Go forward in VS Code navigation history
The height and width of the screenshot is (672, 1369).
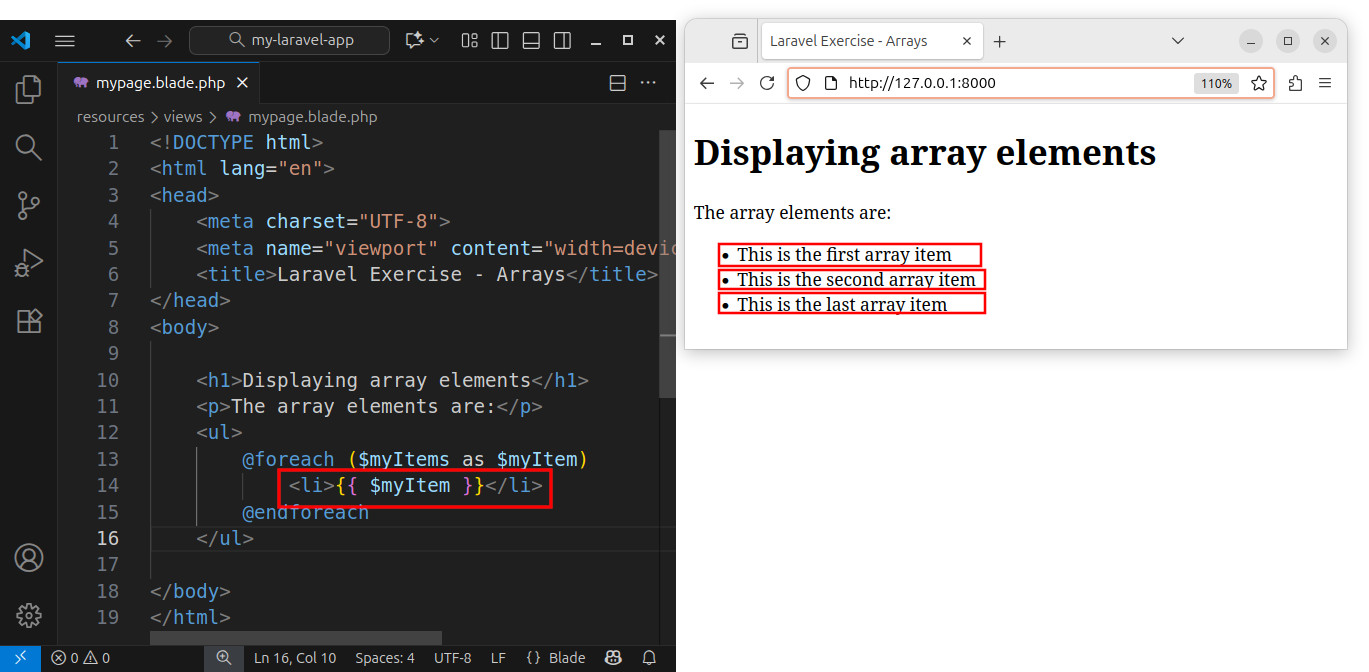point(165,41)
